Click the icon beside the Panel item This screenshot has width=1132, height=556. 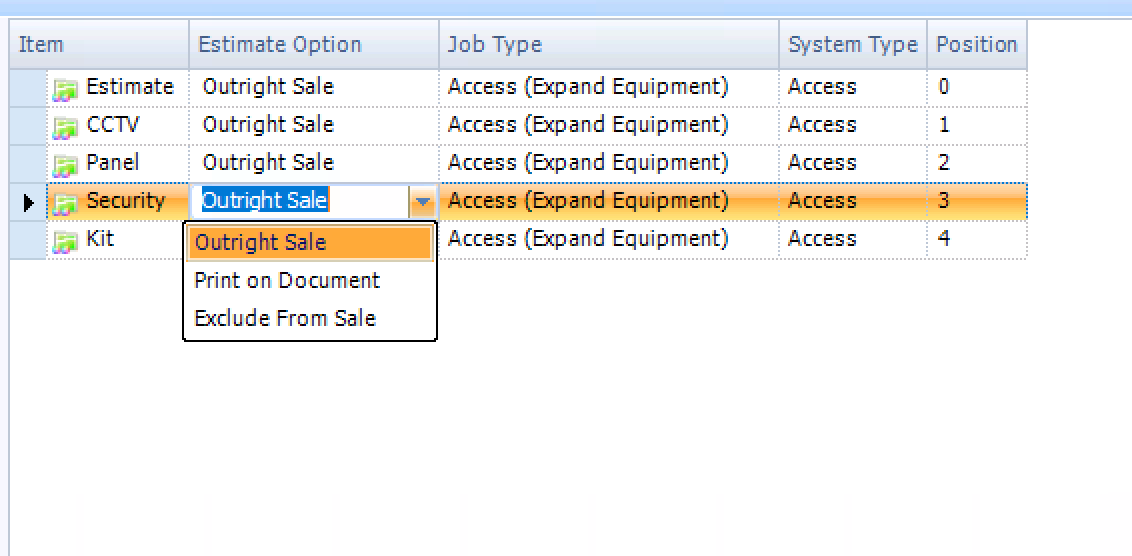coord(65,165)
